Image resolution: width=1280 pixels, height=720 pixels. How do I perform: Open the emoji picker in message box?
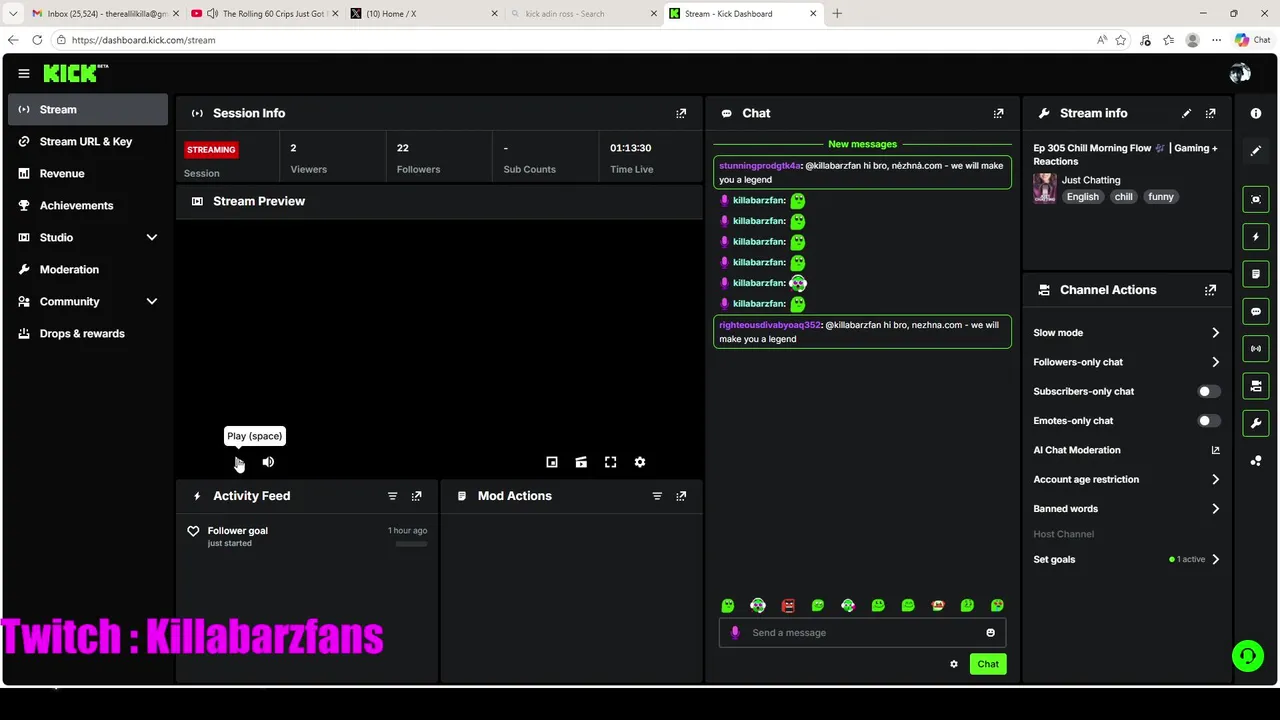991,632
